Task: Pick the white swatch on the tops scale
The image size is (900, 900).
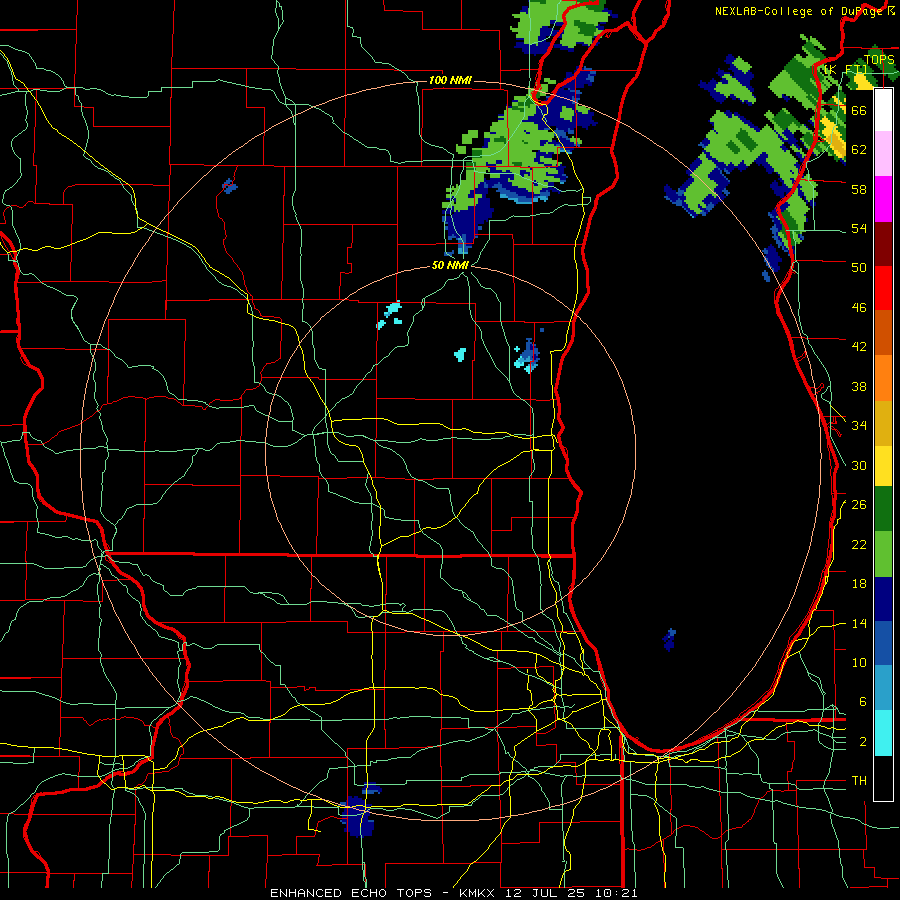Action: click(883, 110)
